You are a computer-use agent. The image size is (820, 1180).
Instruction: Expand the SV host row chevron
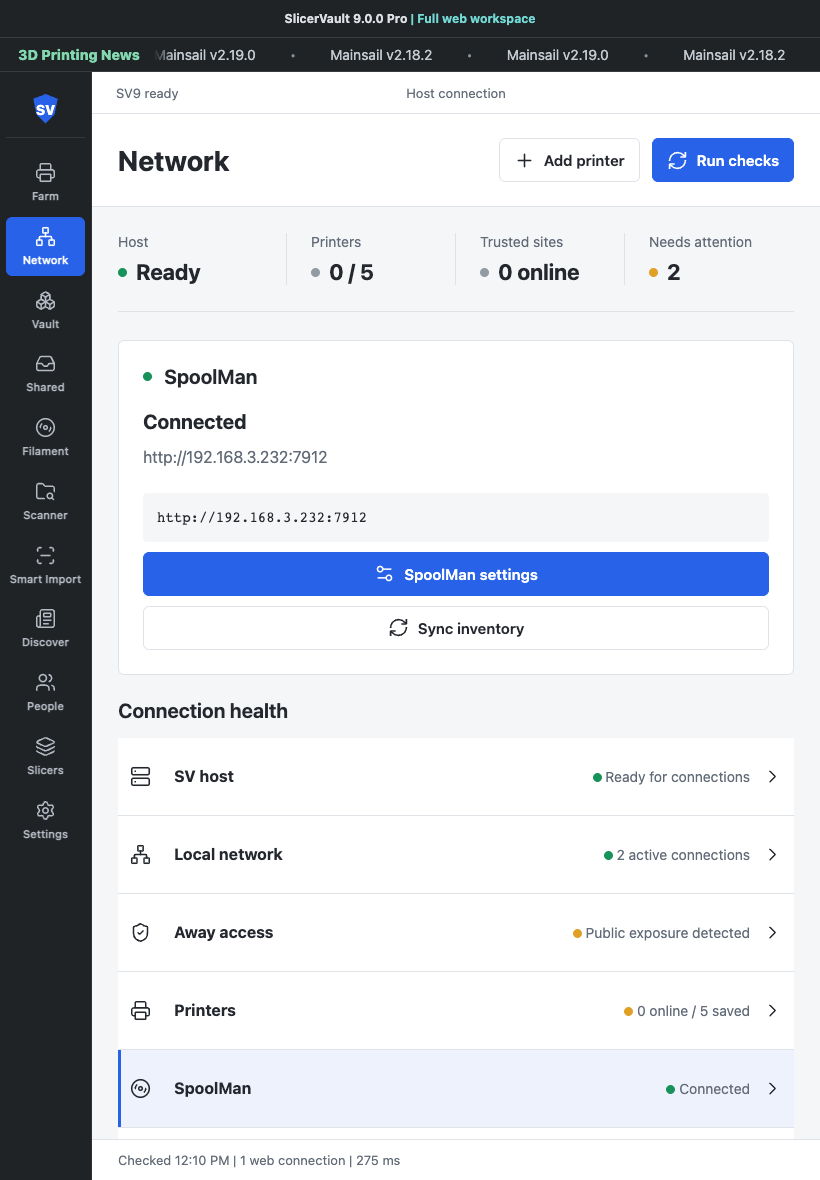coord(773,777)
